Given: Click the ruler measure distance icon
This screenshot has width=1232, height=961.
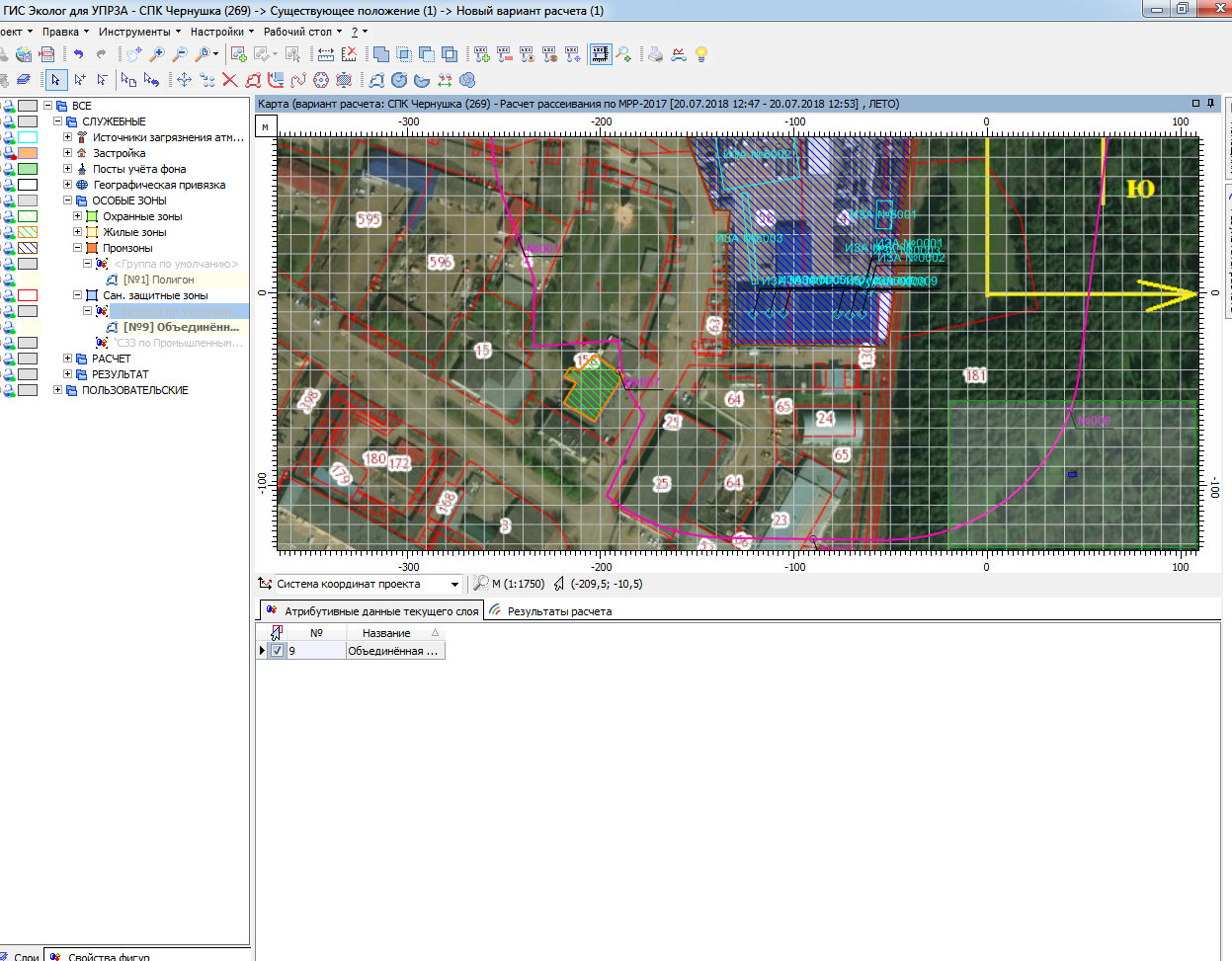Looking at the screenshot, I should tap(325, 54).
